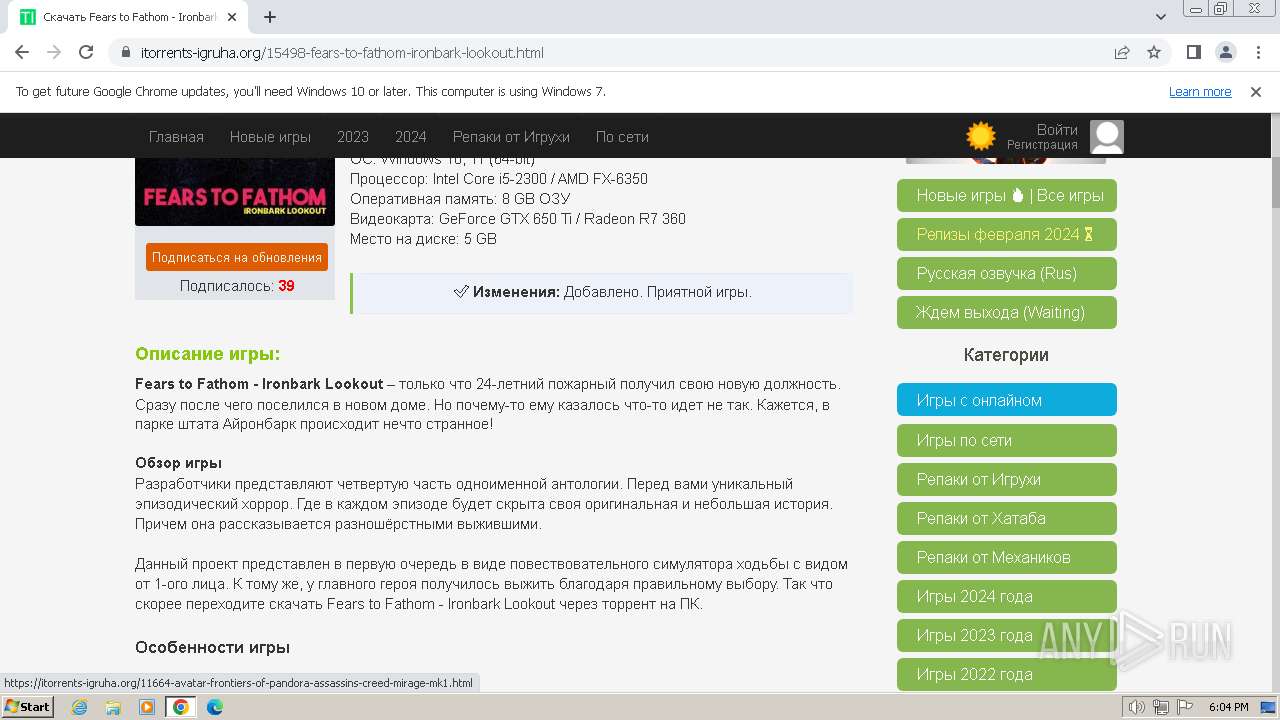Click the Регистрация link
This screenshot has height=720, width=1280.
(x=1042, y=145)
